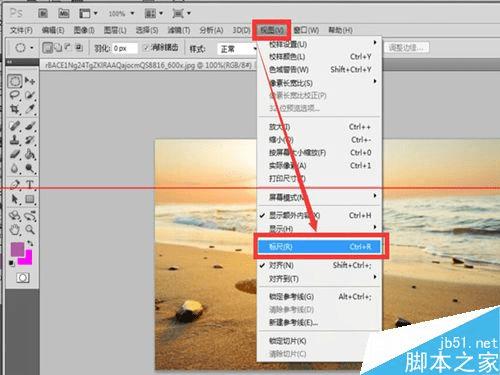
Task: Toggle 锁定参考线(G) lock guides item
Action: [291, 297]
